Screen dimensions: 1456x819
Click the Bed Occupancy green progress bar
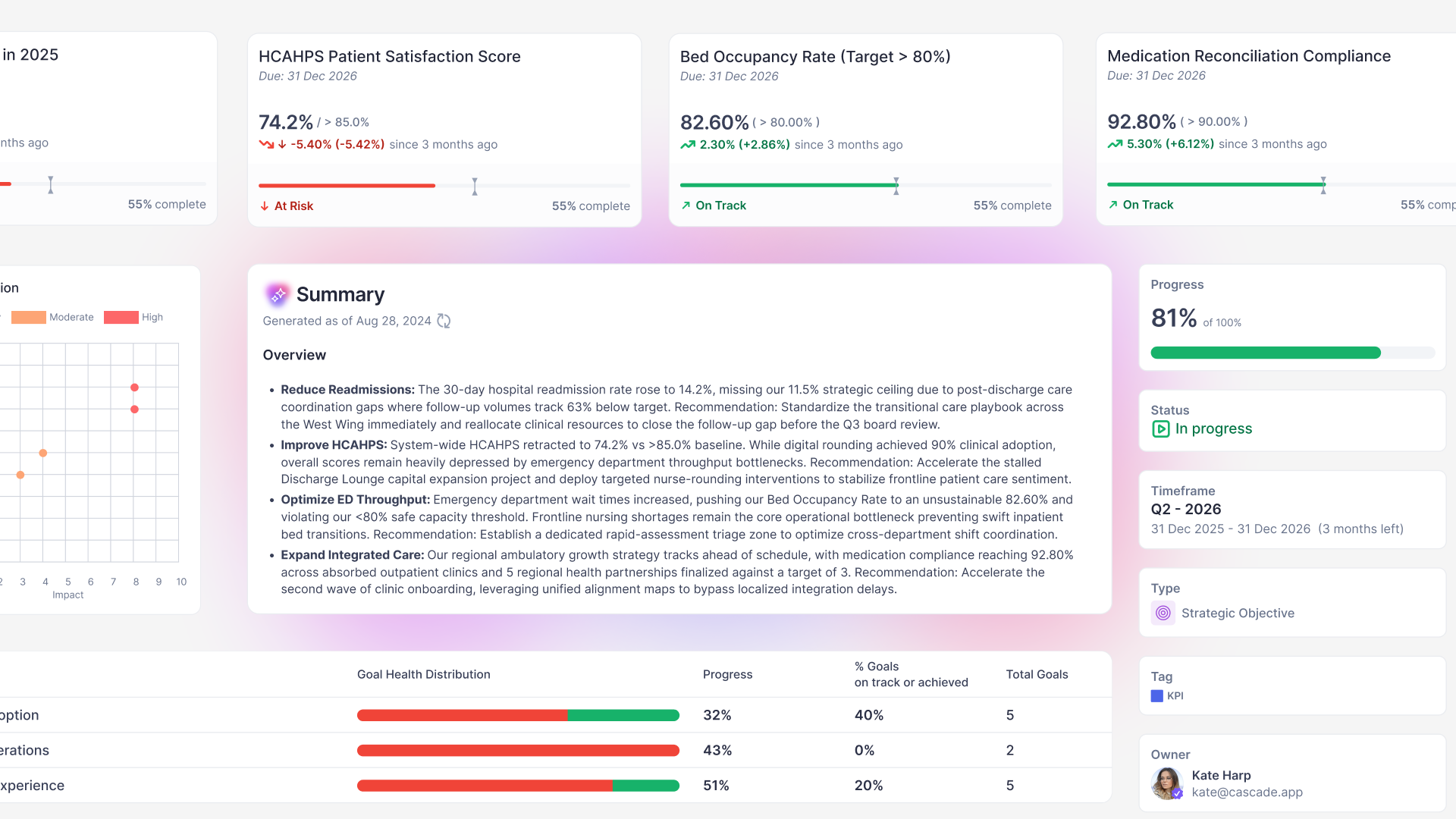click(789, 185)
